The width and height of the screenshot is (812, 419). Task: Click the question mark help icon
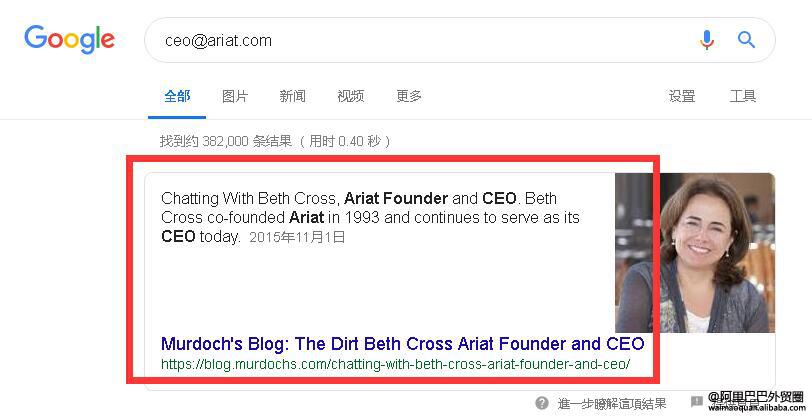[542, 403]
